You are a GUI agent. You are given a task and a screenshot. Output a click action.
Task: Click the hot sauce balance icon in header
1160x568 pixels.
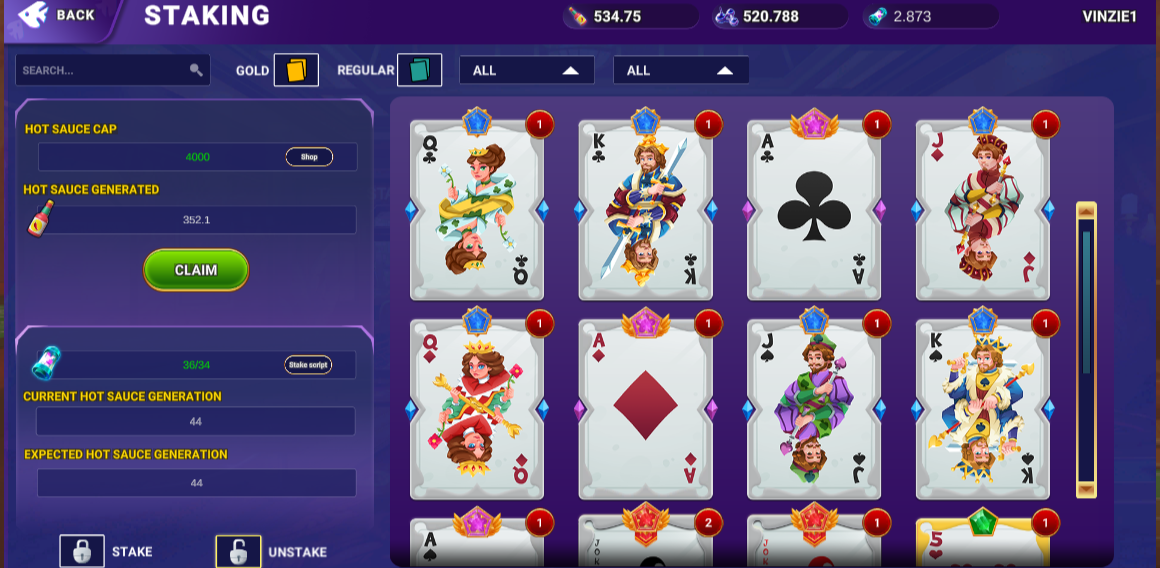pyautogui.click(x=576, y=16)
